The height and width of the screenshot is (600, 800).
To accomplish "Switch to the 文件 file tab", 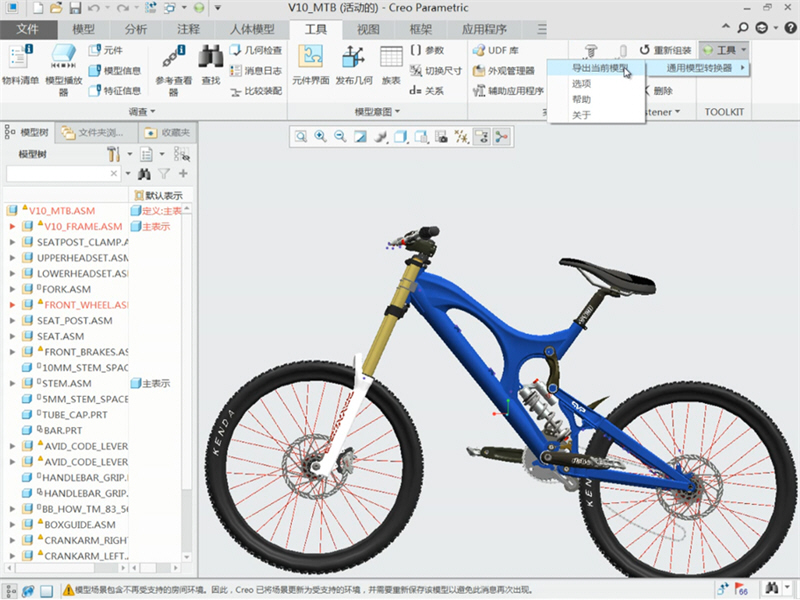I will (28, 29).
